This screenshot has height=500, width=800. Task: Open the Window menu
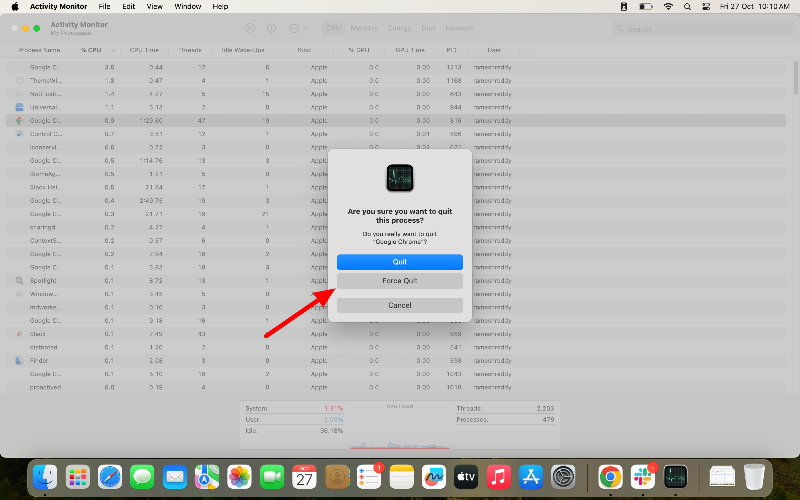pyautogui.click(x=188, y=7)
